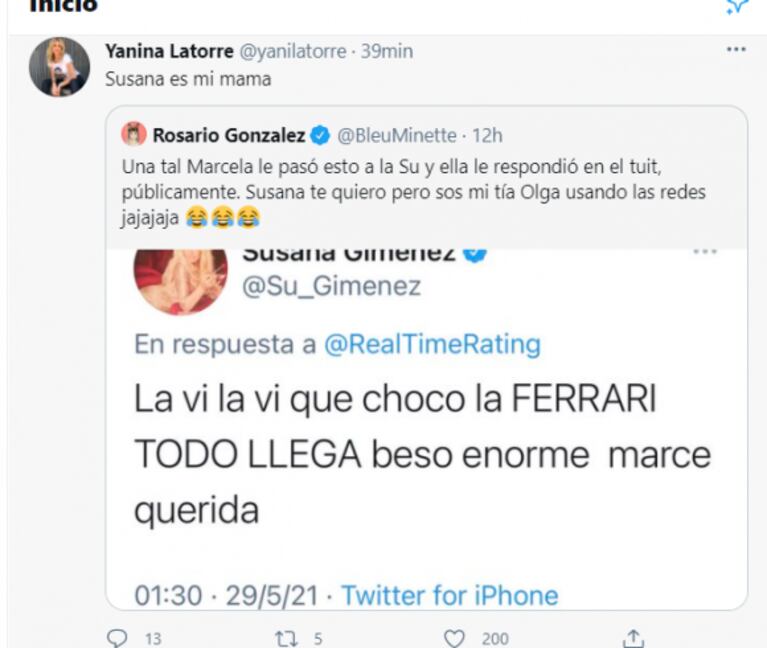Retweet Yanina Latorre's tweet

[284, 637]
